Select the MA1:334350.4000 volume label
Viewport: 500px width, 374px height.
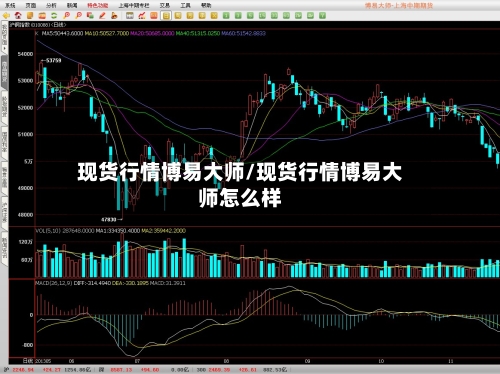click(x=118, y=231)
